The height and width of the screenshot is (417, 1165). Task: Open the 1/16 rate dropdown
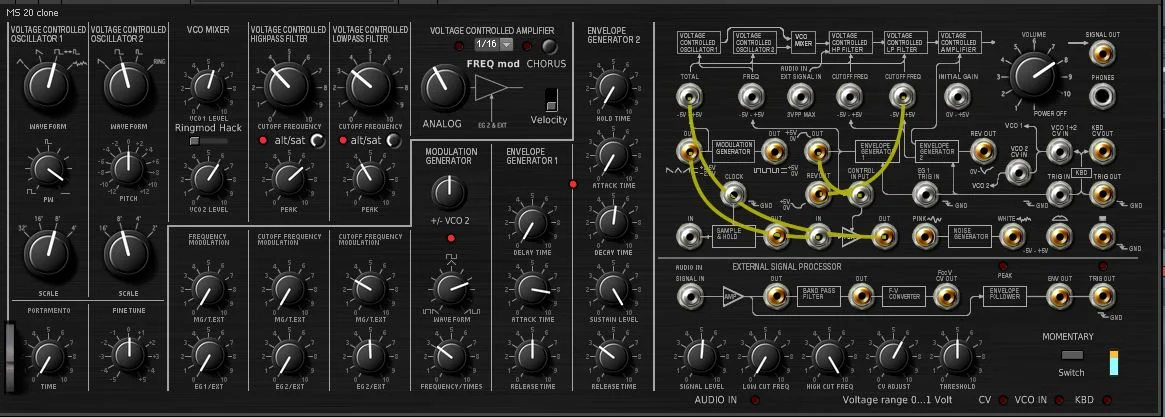coord(494,44)
